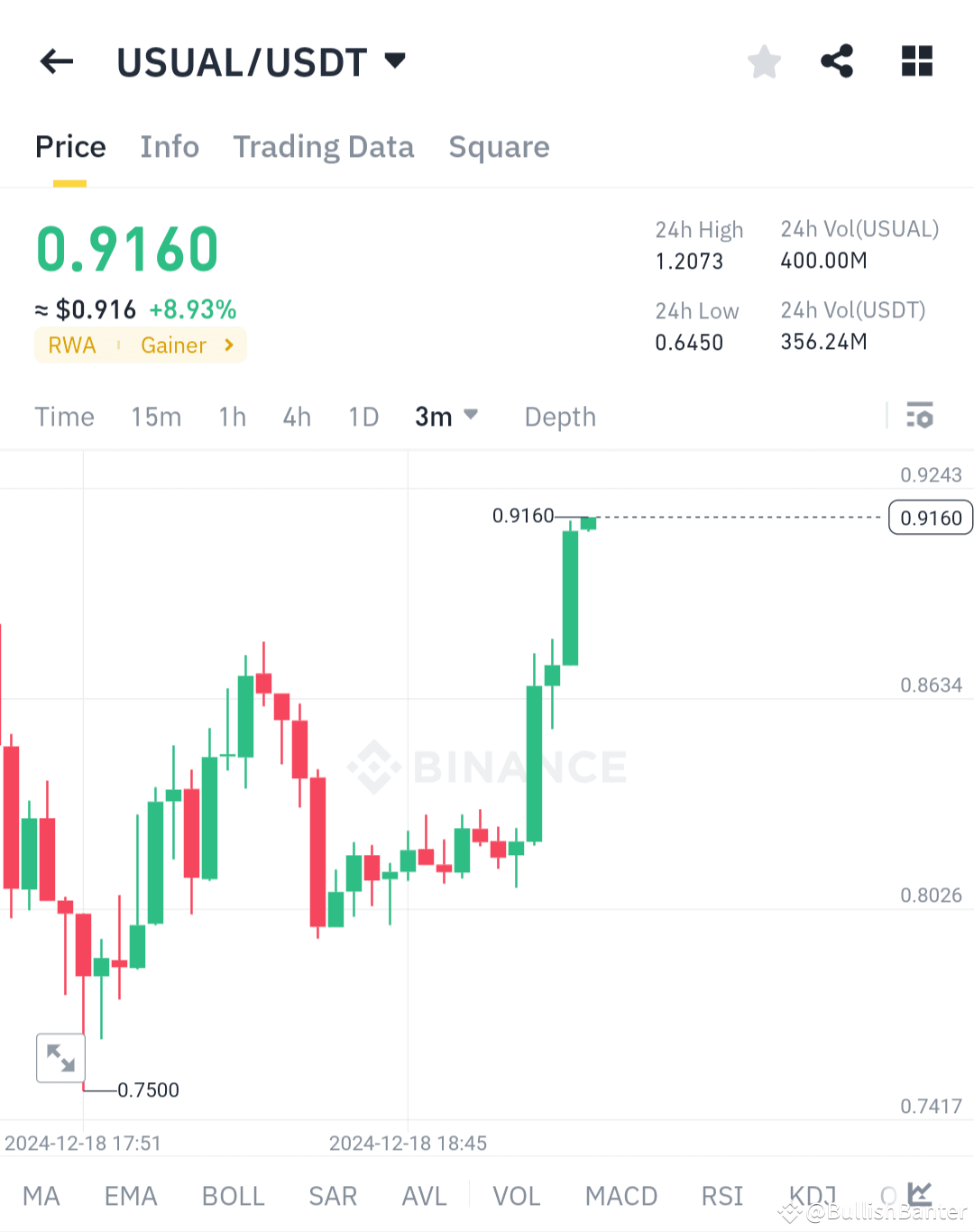Select the RWA tag label
This screenshot has height=1232, width=974.
tap(72, 345)
